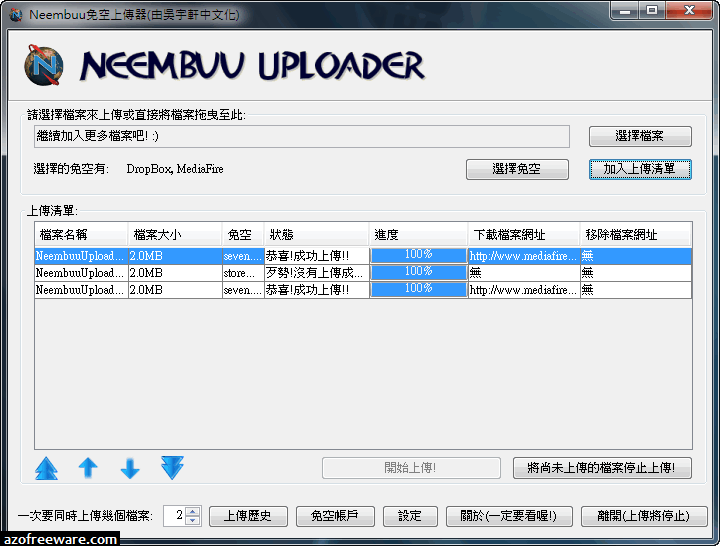Screen dimensions: 720x546
Task: Click the Neembuu globe logo
Action: [x=44, y=65]
